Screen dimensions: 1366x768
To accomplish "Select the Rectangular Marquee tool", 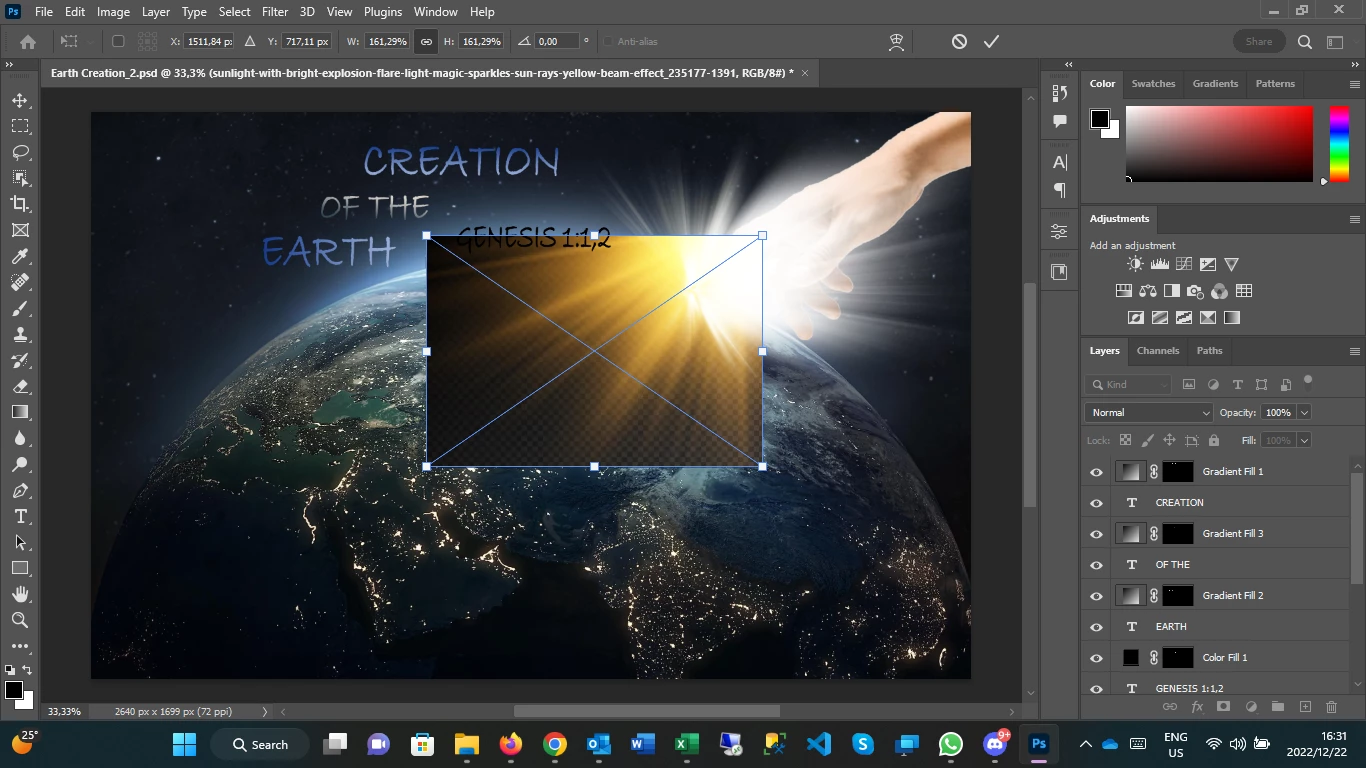I will pos(20,126).
